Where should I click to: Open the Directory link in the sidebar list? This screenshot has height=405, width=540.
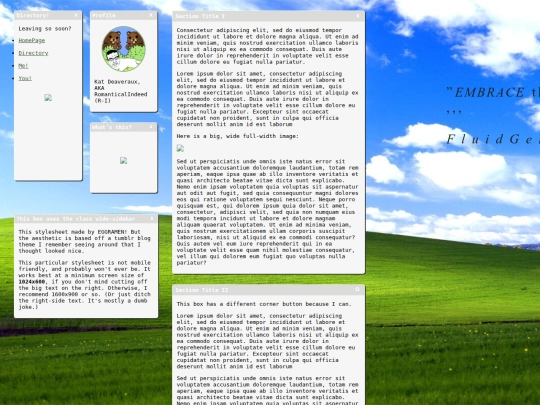[33, 53]
